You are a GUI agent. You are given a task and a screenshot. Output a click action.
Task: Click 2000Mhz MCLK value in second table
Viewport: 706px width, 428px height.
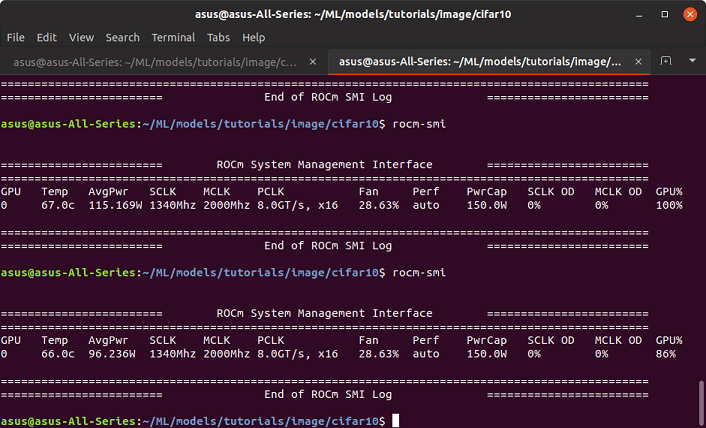(226, 354)
